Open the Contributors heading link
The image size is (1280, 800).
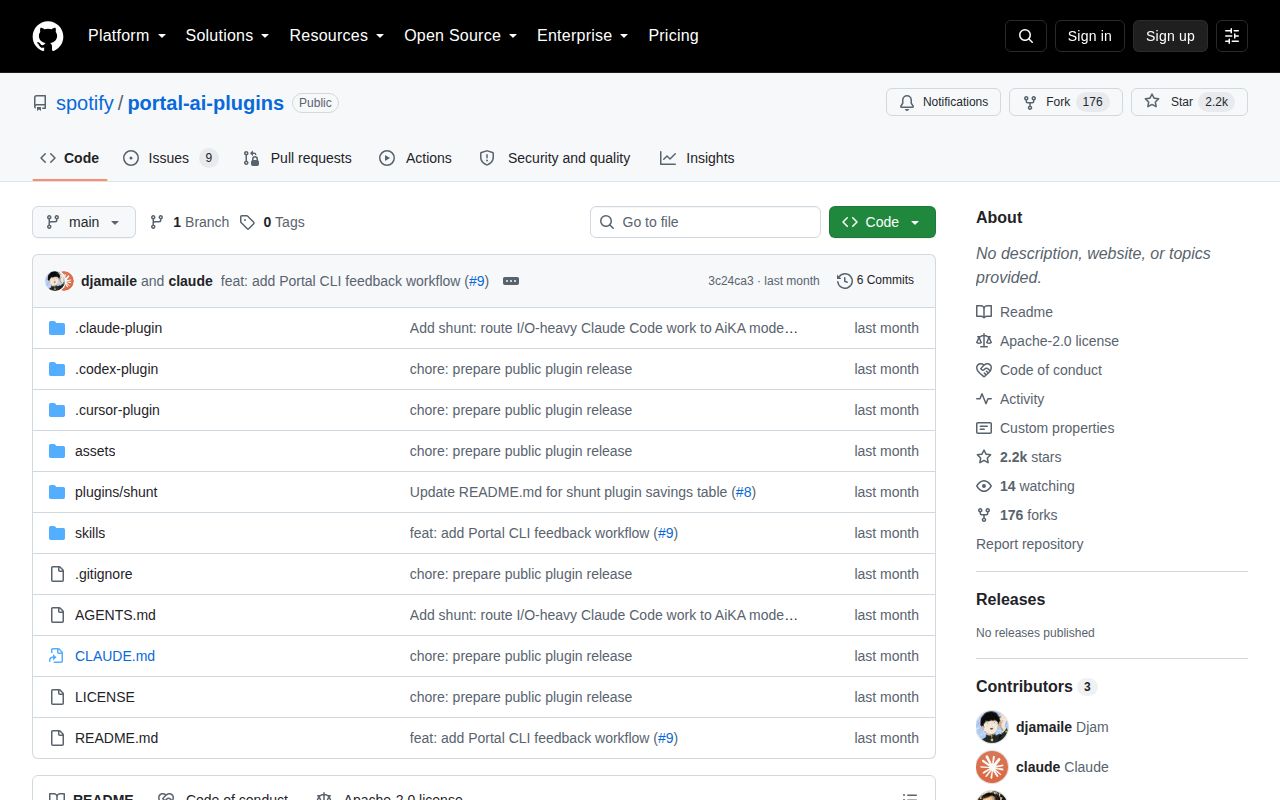point(1036,686)
